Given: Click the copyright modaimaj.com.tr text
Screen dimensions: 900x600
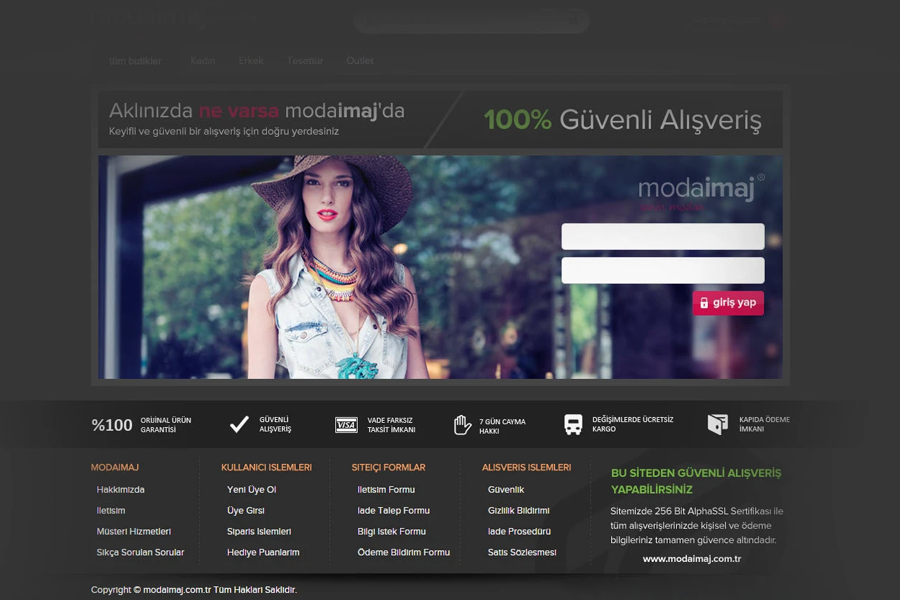Looking at the screenshot, I should [194, 590].
